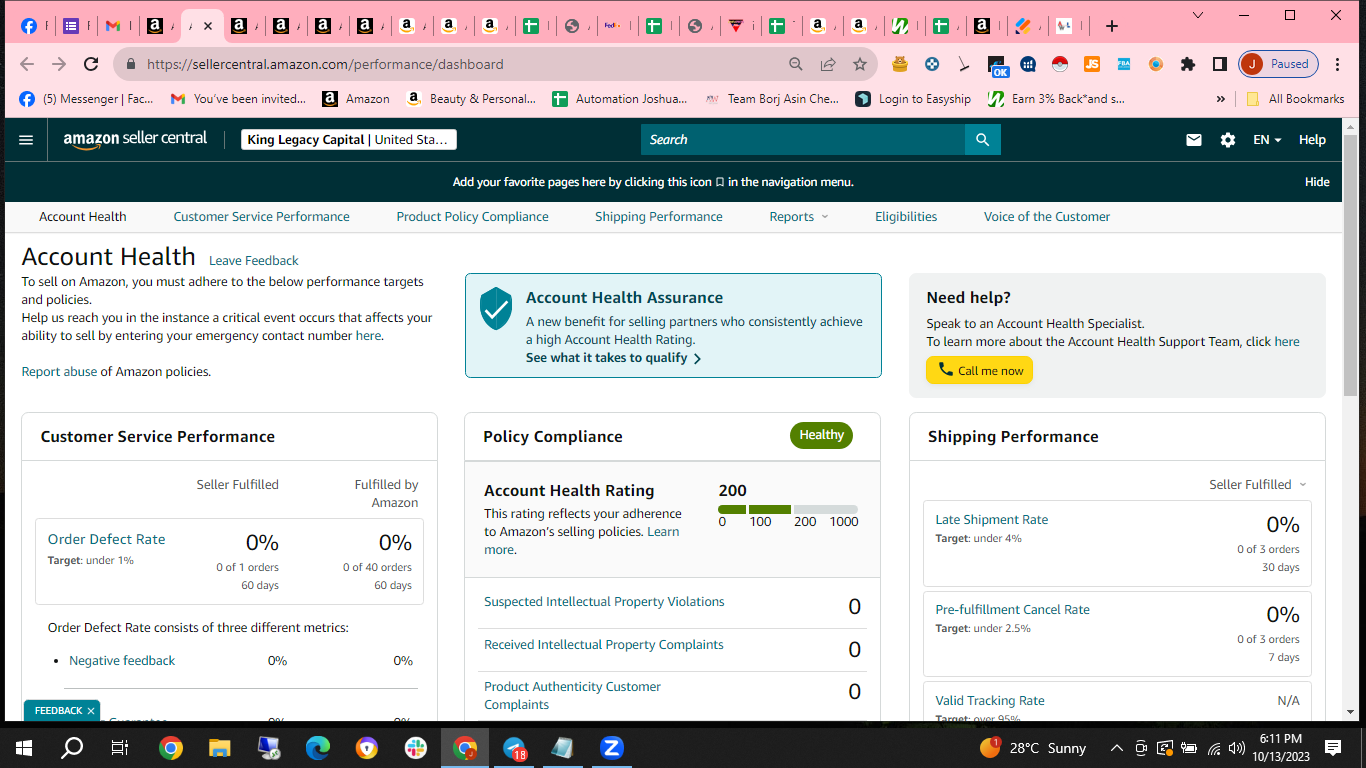Open the Reports dropdown menu
This screenshot has width=1366, height=768.
pos(799,216)
